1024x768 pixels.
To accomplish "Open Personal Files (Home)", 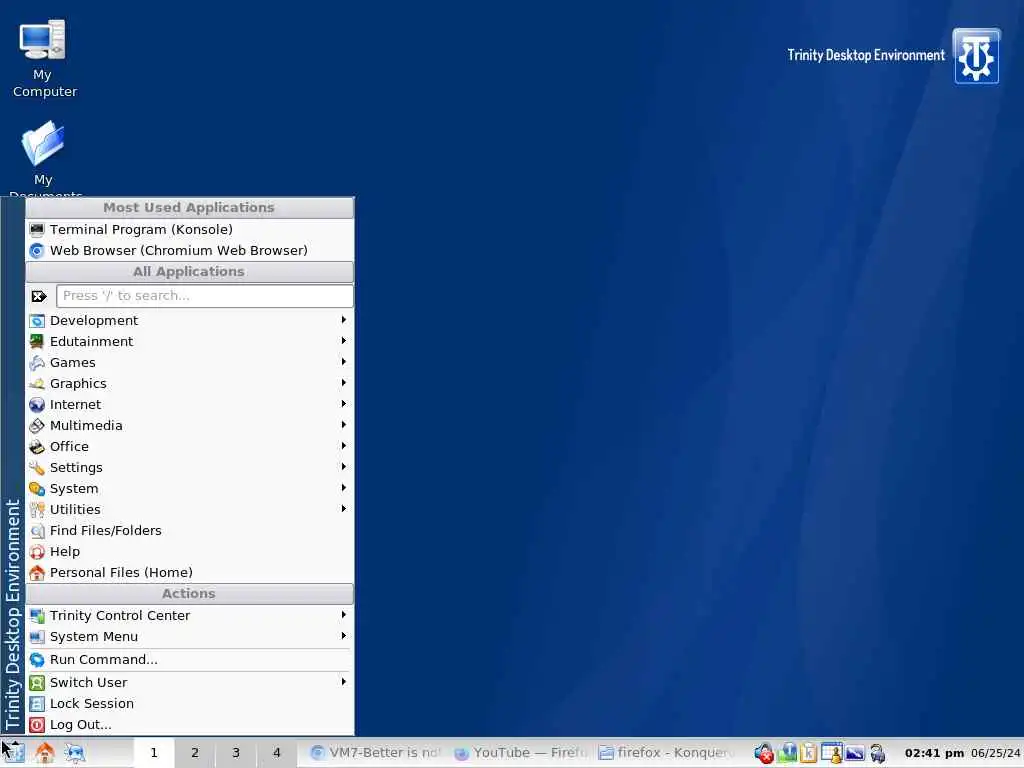I will tap(189, 572).
